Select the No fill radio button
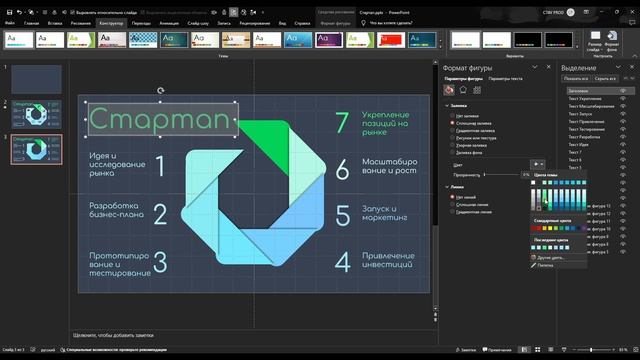 click(452, 116)
